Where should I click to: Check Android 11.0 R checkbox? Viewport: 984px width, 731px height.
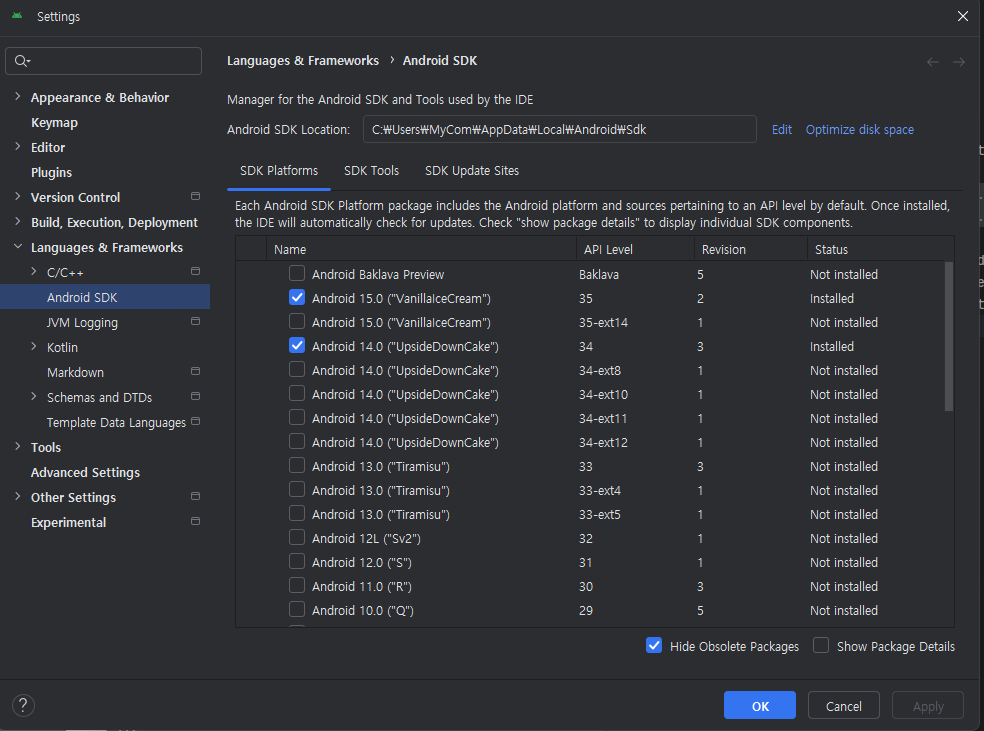click(x=297, y=585)
